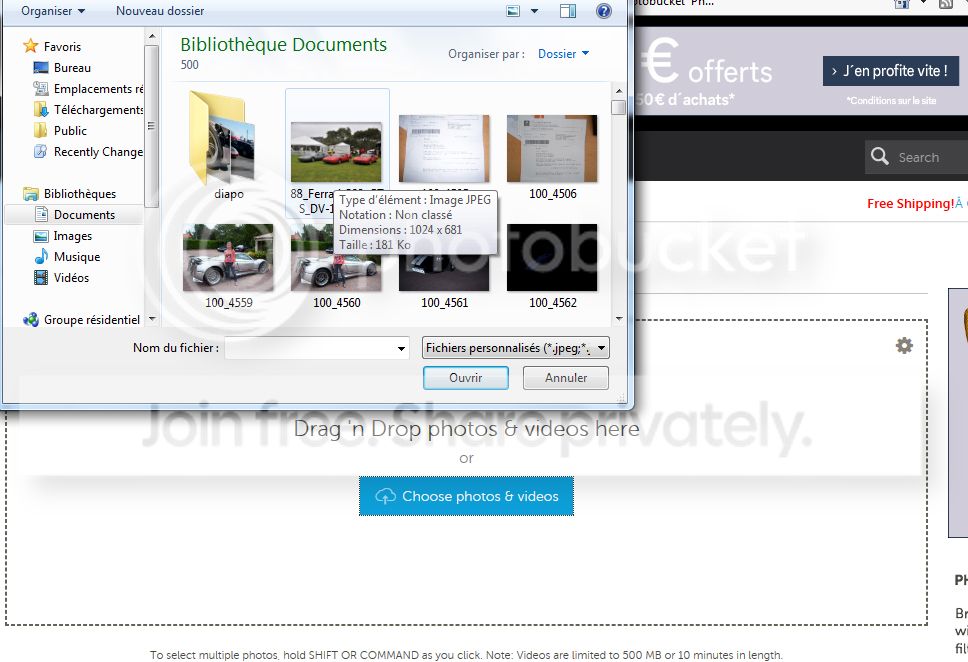Click Choose photos & videos button

tap(466, 496)
